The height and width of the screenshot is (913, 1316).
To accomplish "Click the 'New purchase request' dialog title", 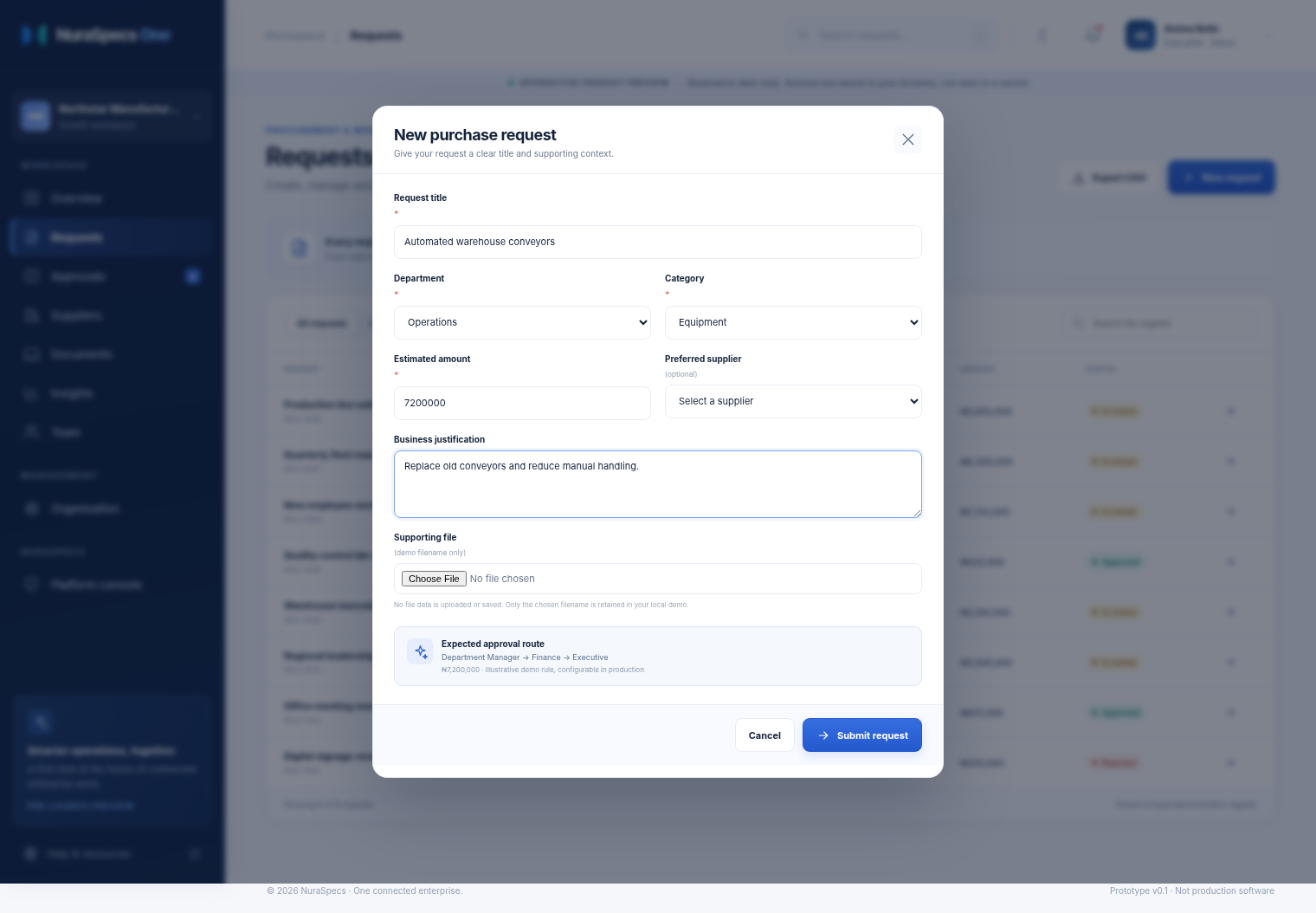I will click(x=475, y=135).
